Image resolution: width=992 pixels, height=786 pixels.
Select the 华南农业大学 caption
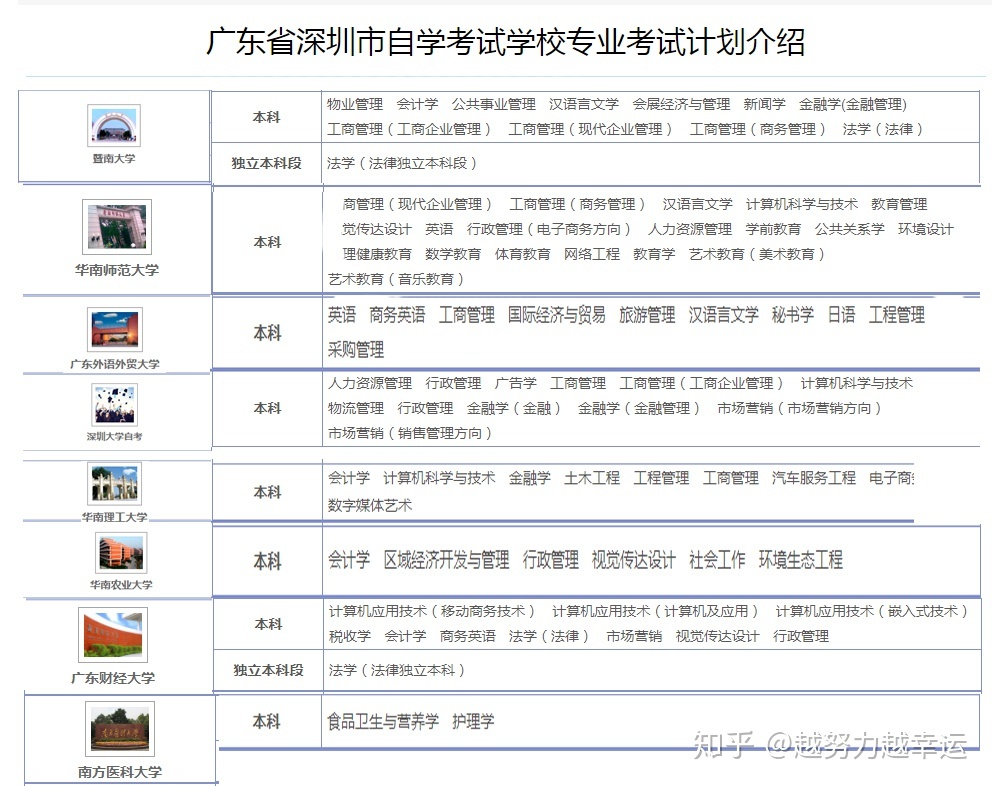(x=121, y=584)
